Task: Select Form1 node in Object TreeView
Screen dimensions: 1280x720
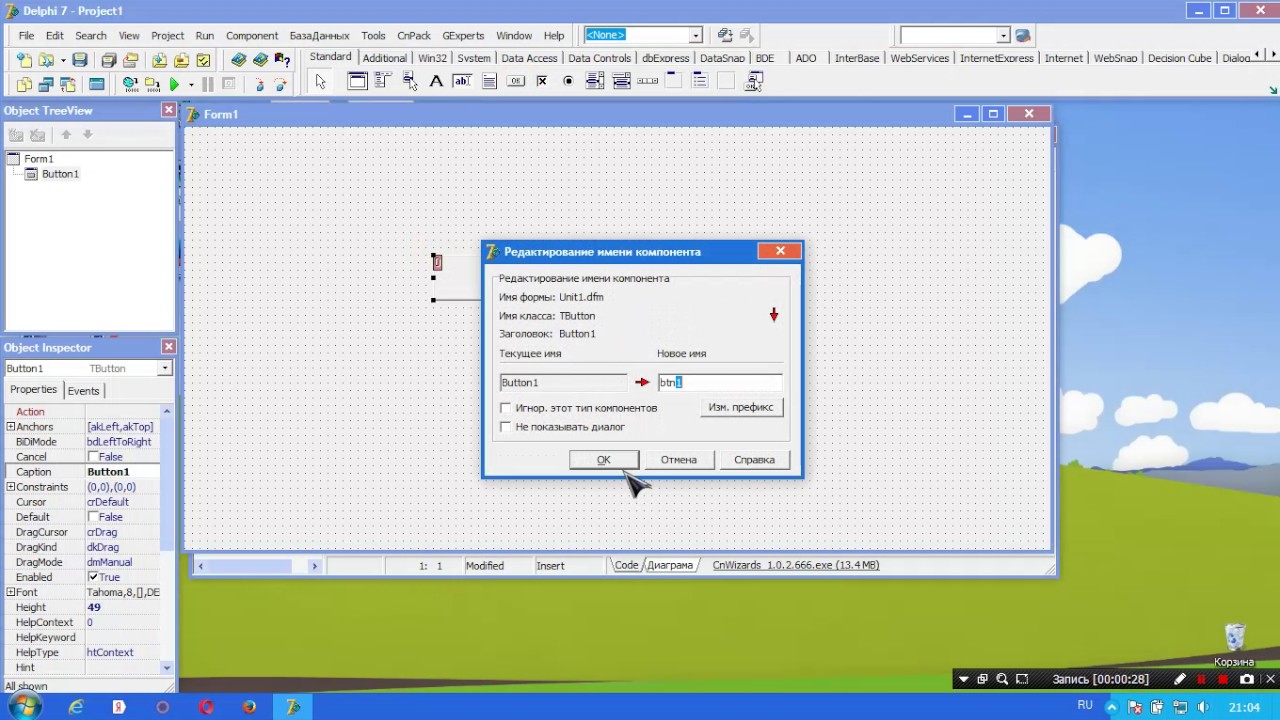Action: [x=39, y=159]
